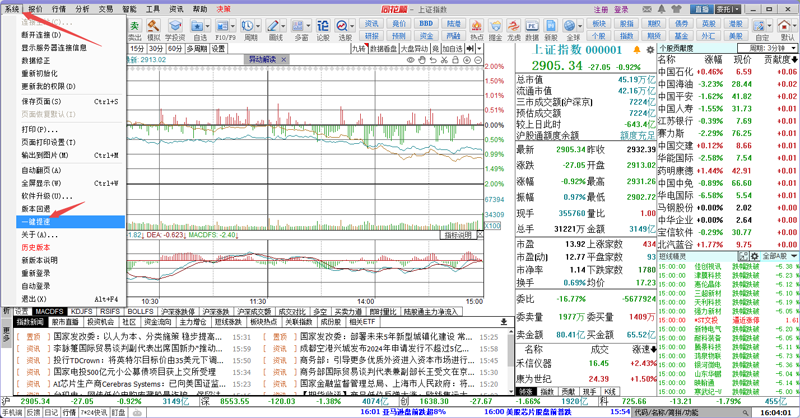Viewport: 800px width, 418px height.
Task: Open the 交易 menu
Action: tap(106, 8)
